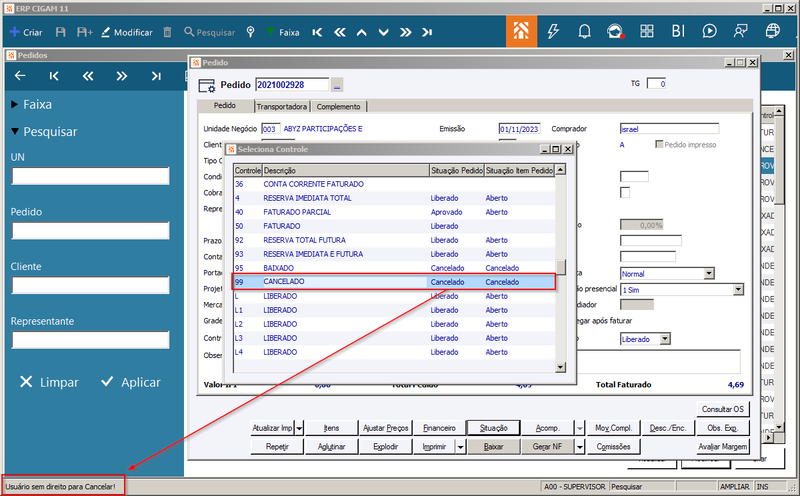Click the location pin icon
800x496 pixels.
click(251, 32)
